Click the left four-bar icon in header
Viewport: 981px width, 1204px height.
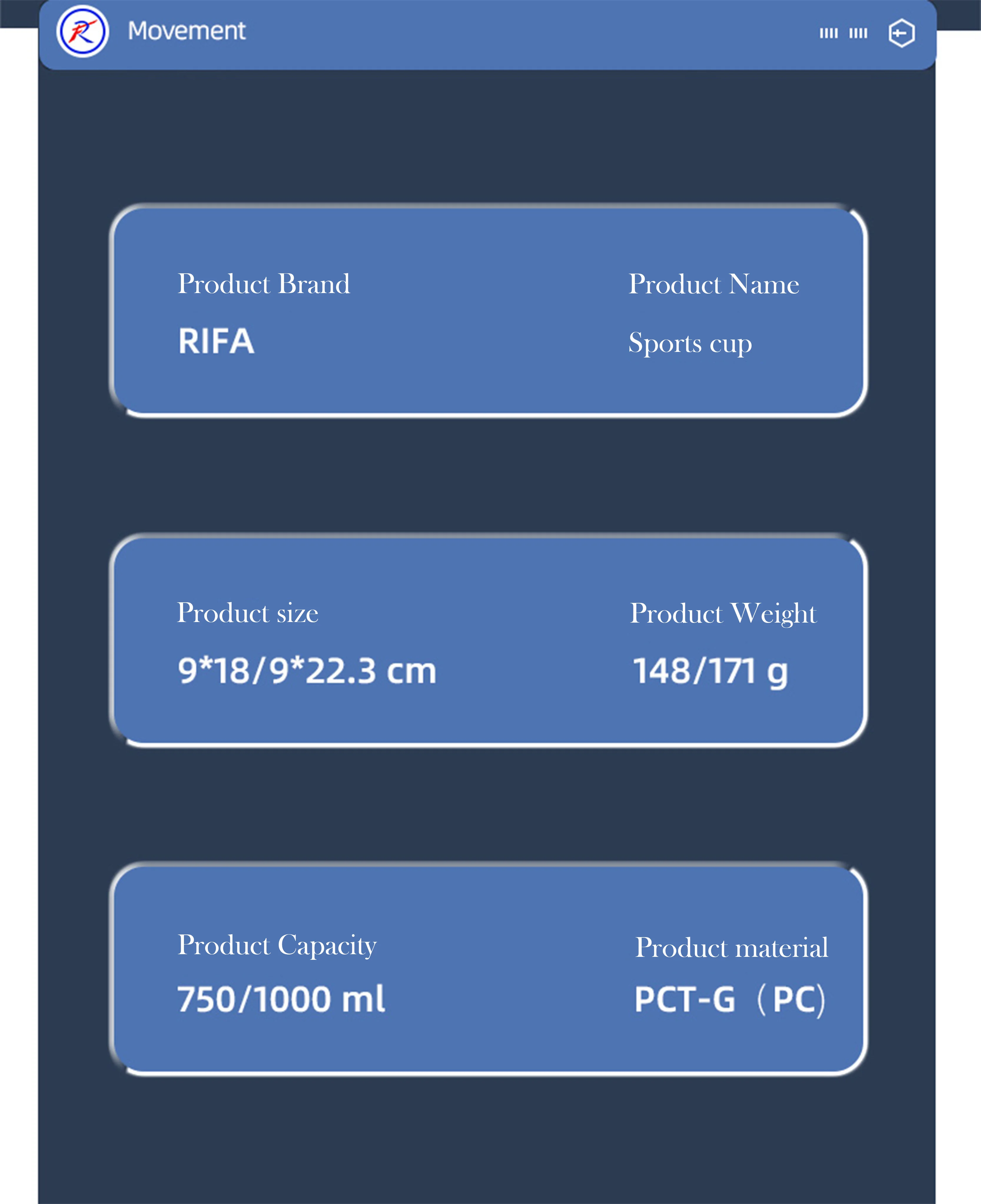829,33
